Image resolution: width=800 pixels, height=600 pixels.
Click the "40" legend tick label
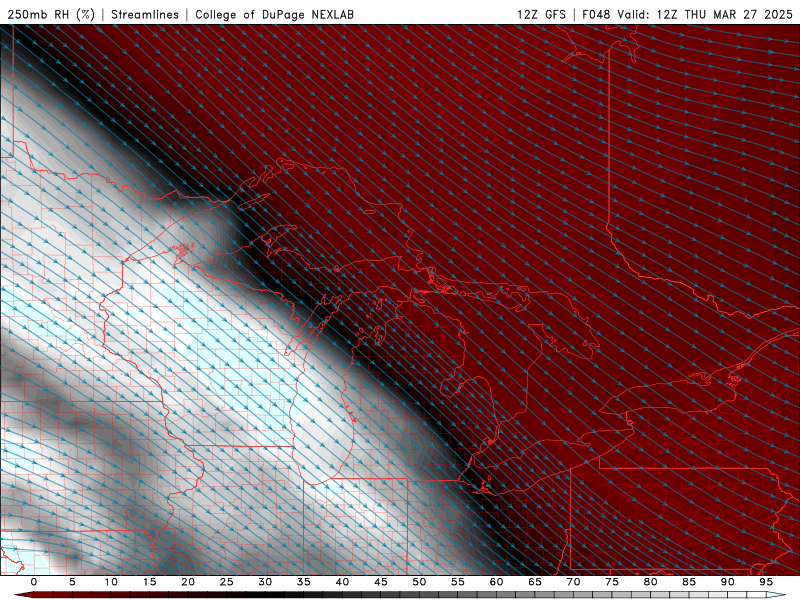click(342, 582)
